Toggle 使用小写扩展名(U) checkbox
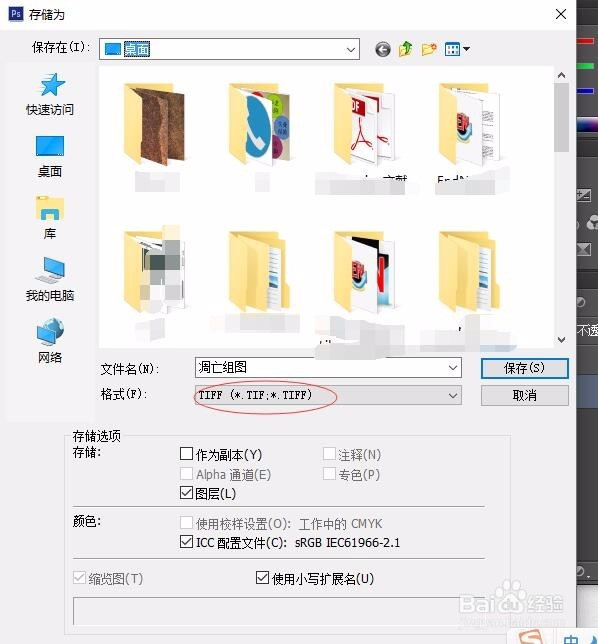 pos(262,578)
